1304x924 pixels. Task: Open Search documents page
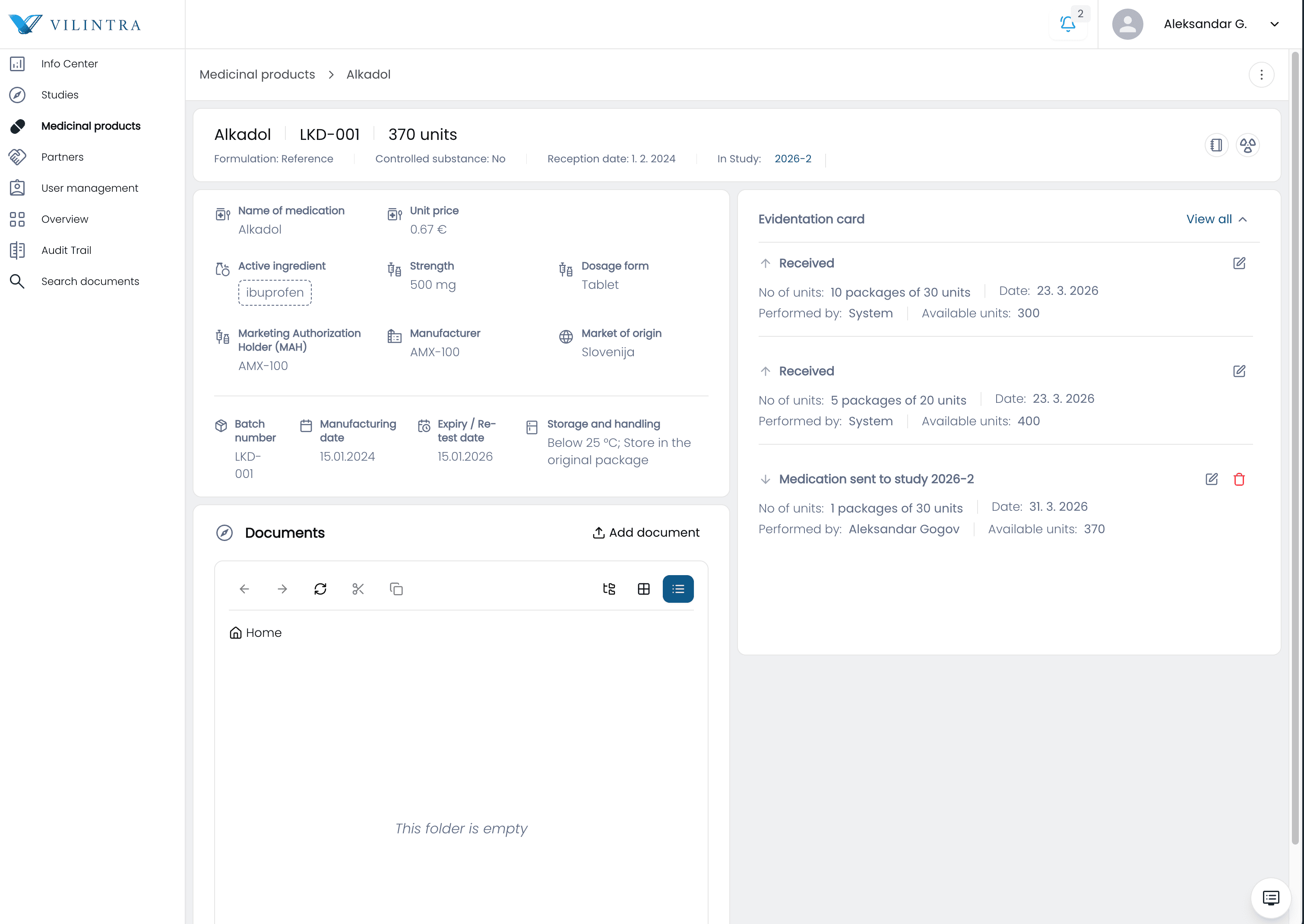(90, 281)
